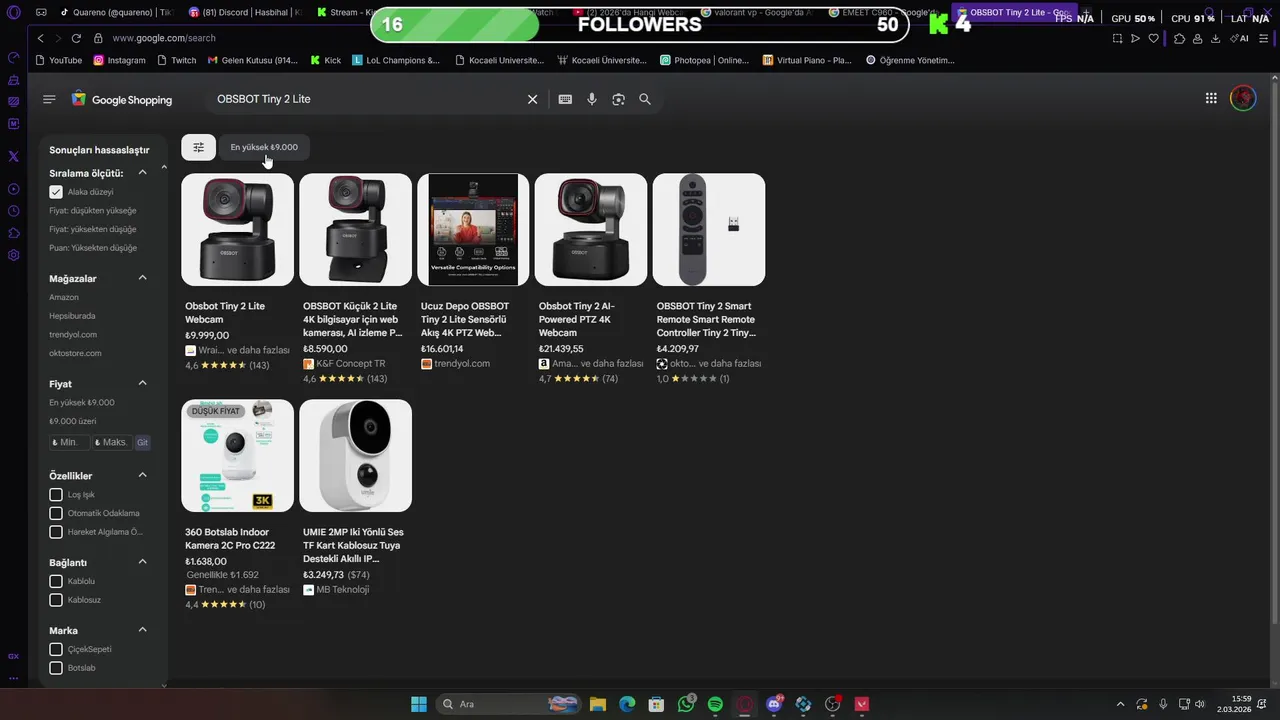This screenshot has width=1280, height=720.
Task: Open WhatsApp from the taskbar
Action: 686,704
